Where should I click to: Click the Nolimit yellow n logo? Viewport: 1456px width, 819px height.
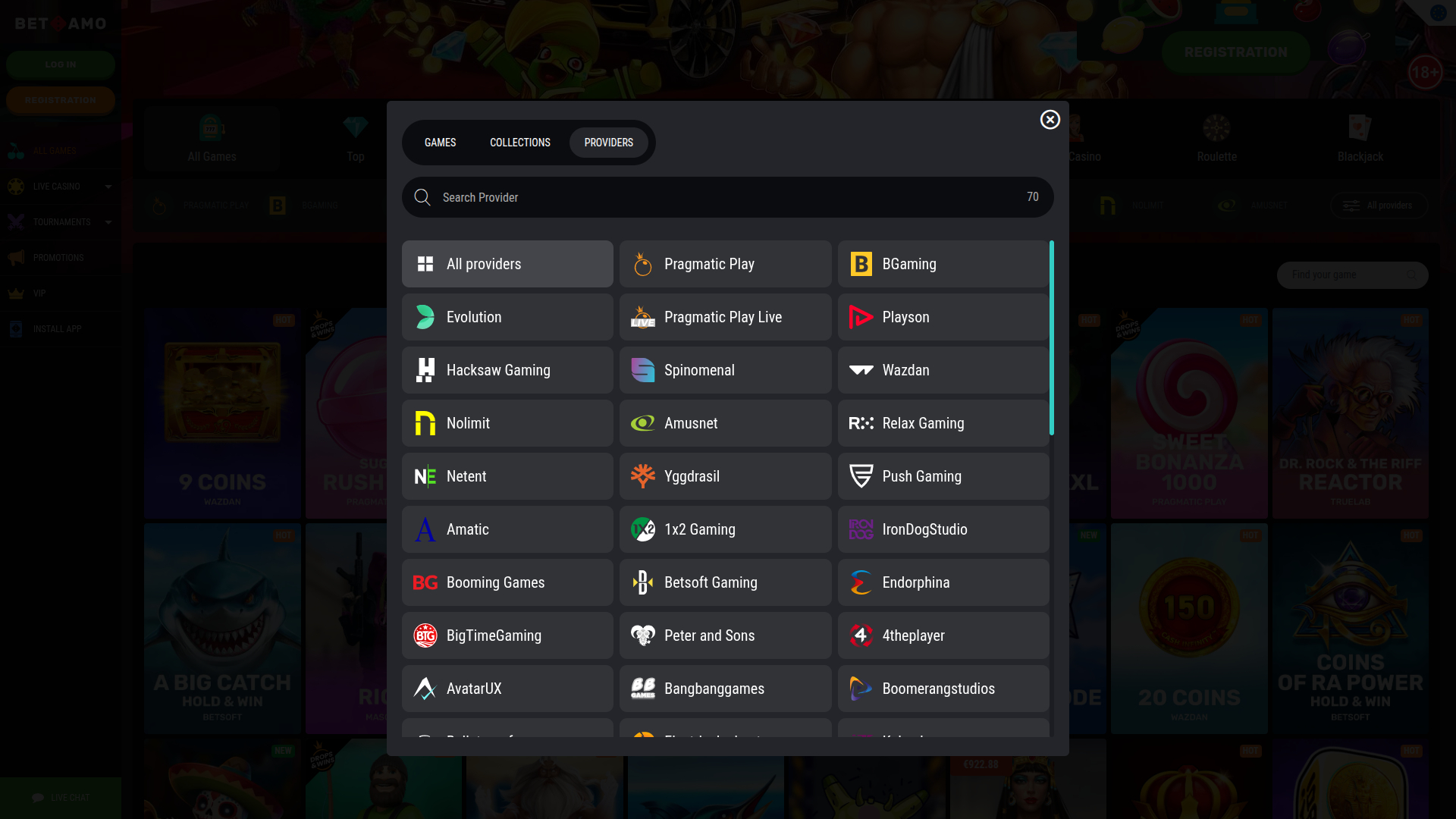click(x=425, y=423)
